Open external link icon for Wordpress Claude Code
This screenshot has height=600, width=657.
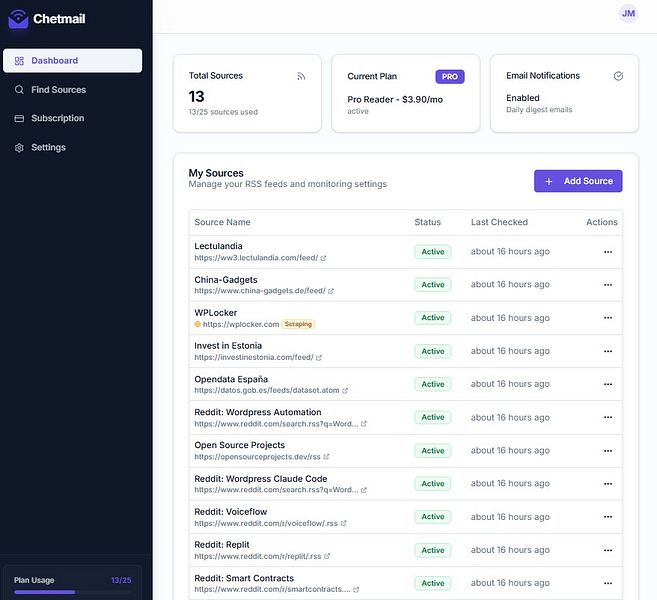(364, 490)
